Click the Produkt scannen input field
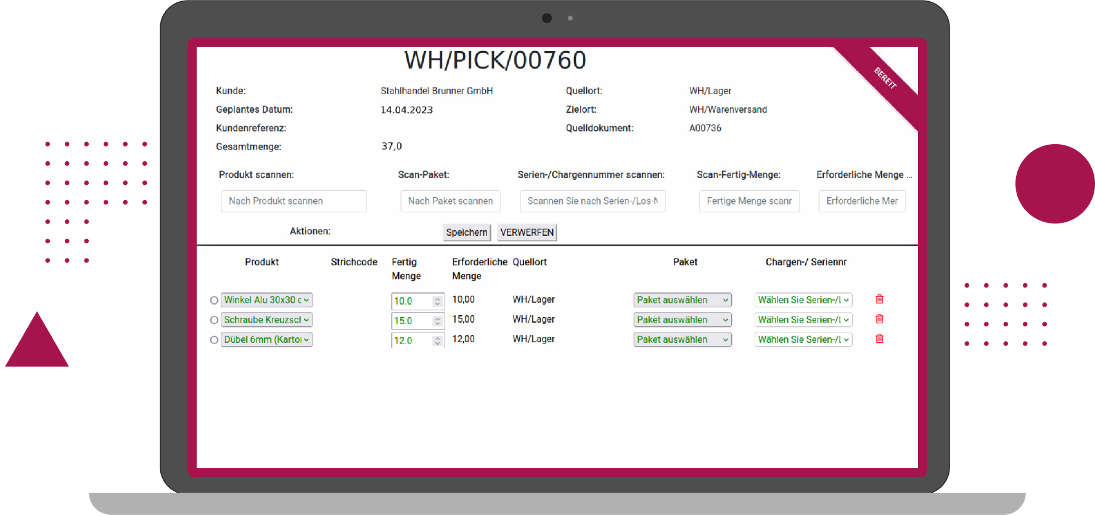 pos(294,201)
